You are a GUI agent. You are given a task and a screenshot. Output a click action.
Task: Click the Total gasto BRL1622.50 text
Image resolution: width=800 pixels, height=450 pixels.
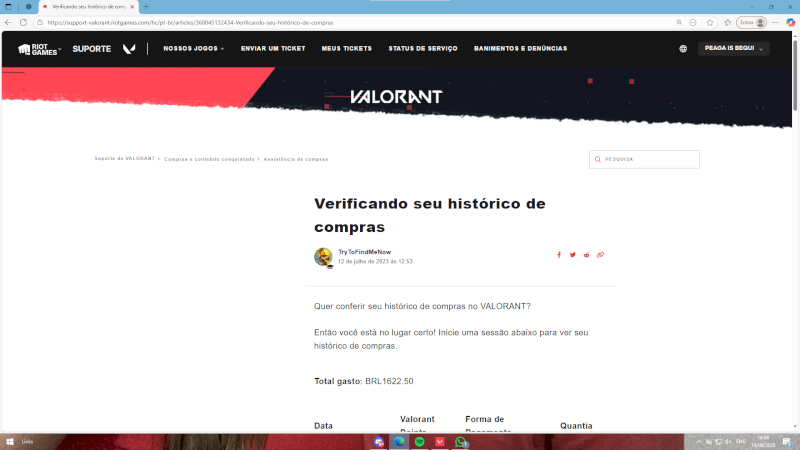coord(364,381)
